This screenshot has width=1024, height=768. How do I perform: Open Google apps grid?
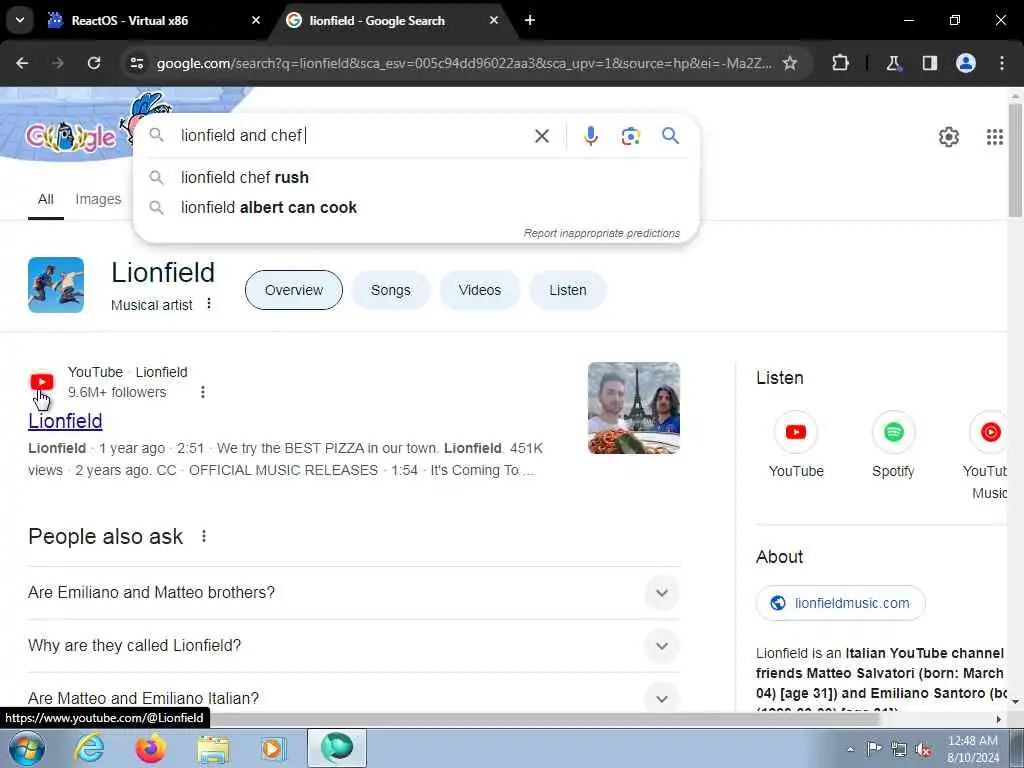pyautogui.click(x=995, y=137)
